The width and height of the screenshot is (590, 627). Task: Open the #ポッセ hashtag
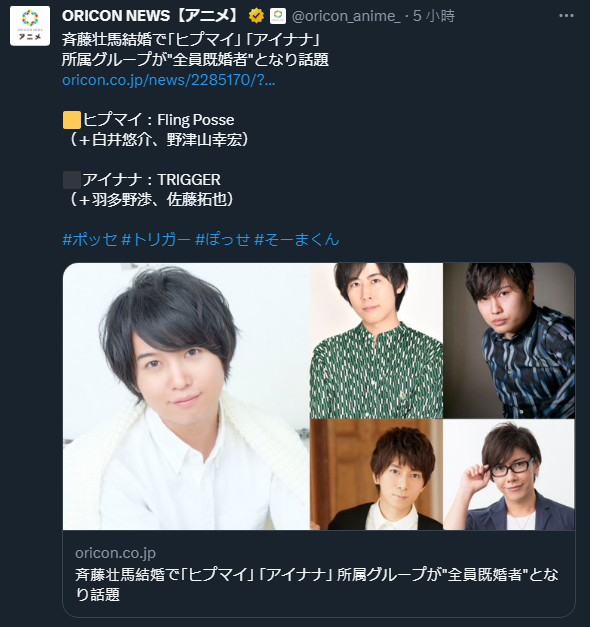coord(90,240)
